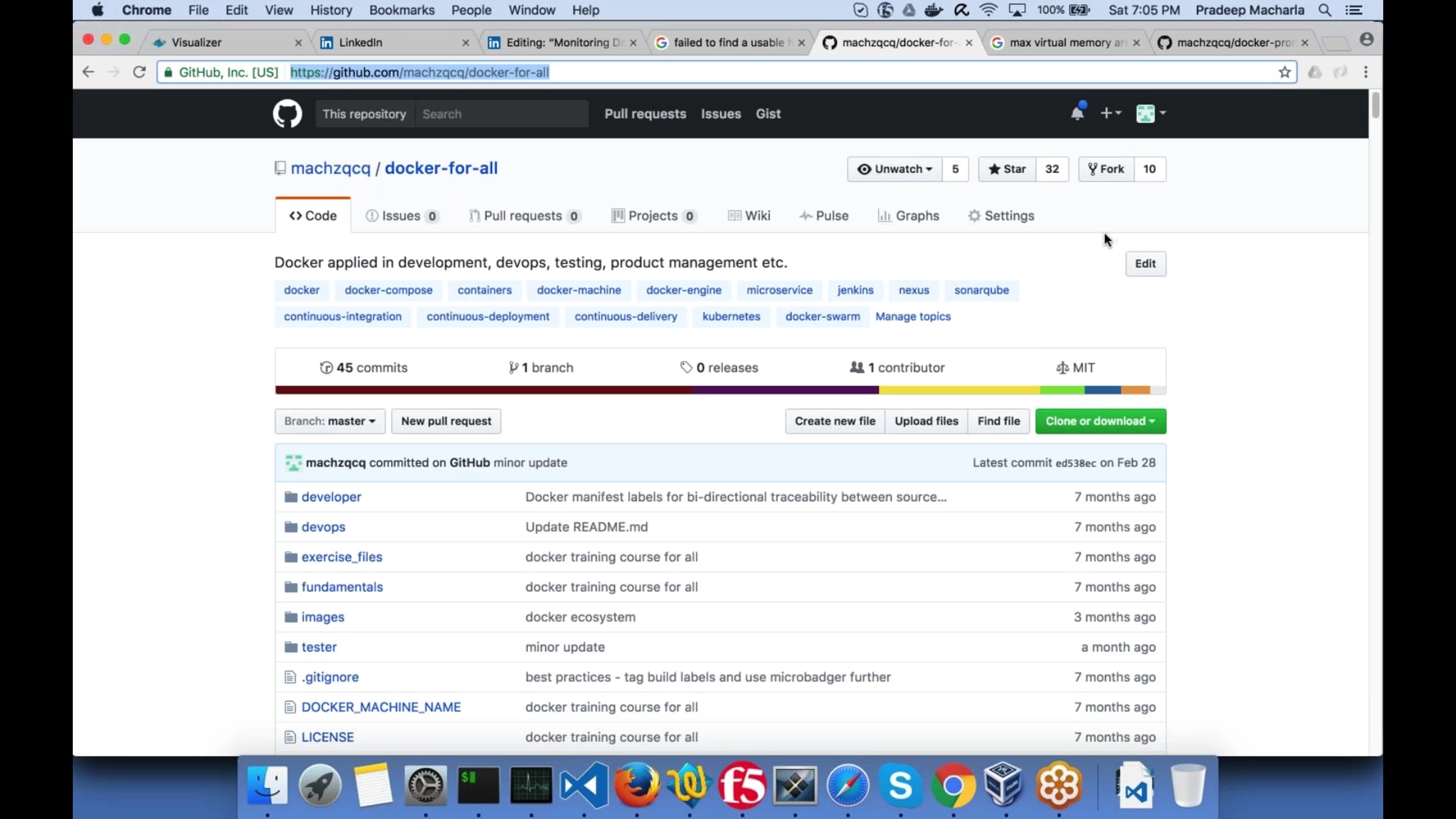Open the Bookmarks menu
The width and height of the screenshot is (1456, 819).
402,10
